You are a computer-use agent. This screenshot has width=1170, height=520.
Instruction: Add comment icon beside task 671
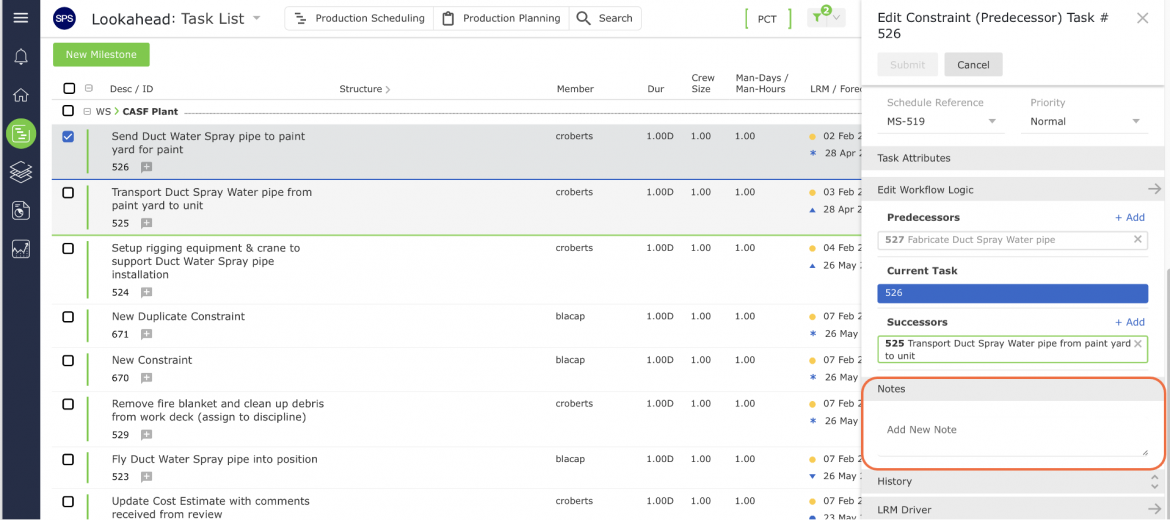[x=147, y=334]
